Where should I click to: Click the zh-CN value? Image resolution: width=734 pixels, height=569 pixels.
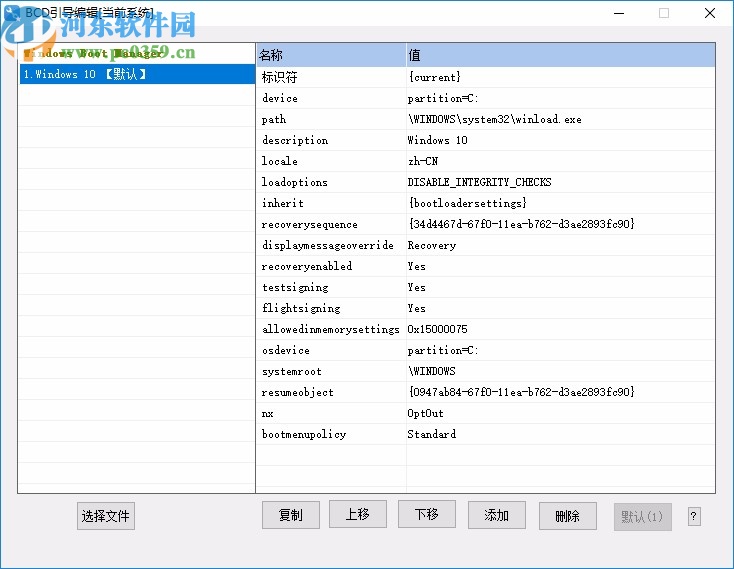(x=423, y=161)
